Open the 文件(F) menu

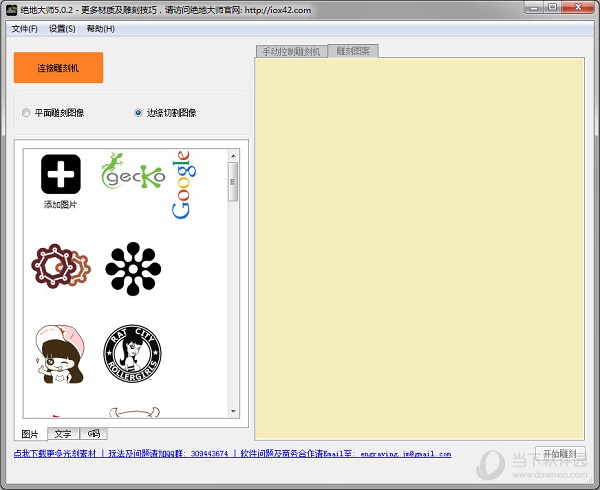pos(24,29)
